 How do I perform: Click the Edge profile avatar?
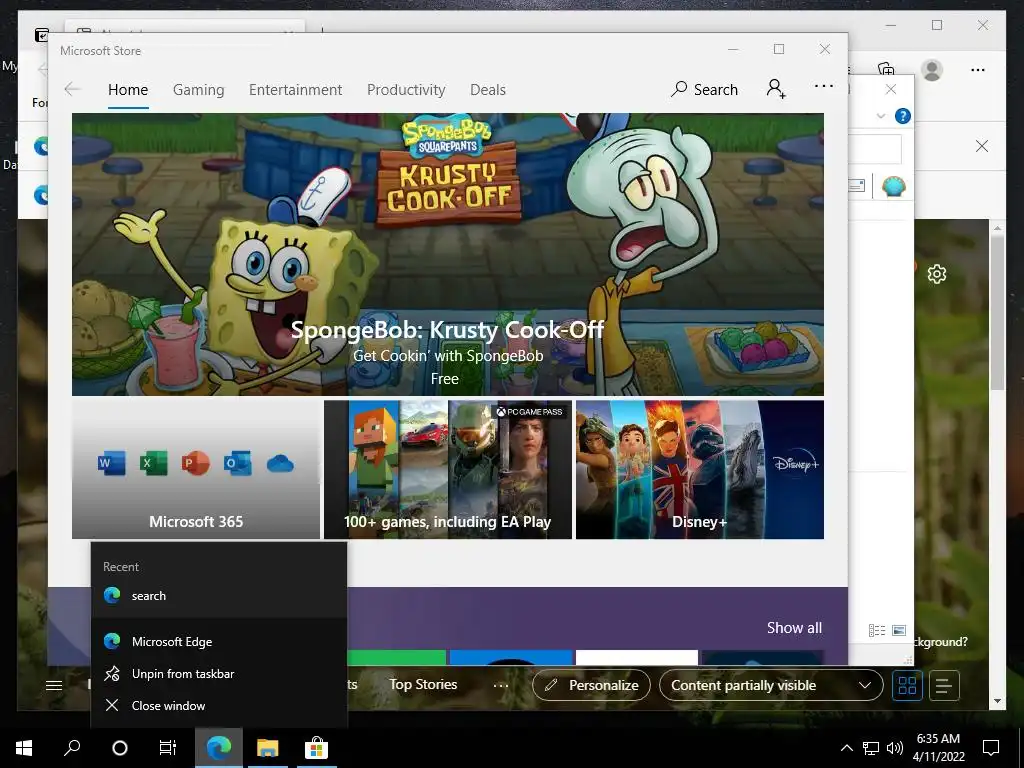932,70
